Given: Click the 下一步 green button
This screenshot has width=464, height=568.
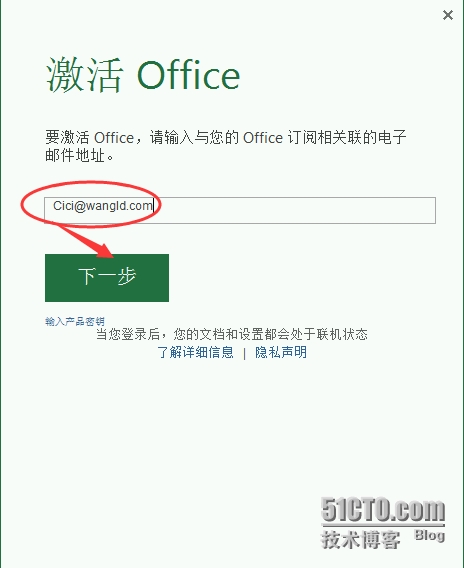Looking at the screenshot, I should [107, 278].
